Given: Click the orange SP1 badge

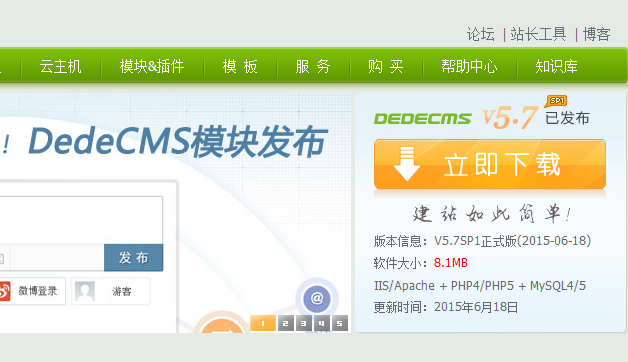Looking at the screenshot, I should click(556, 101).
